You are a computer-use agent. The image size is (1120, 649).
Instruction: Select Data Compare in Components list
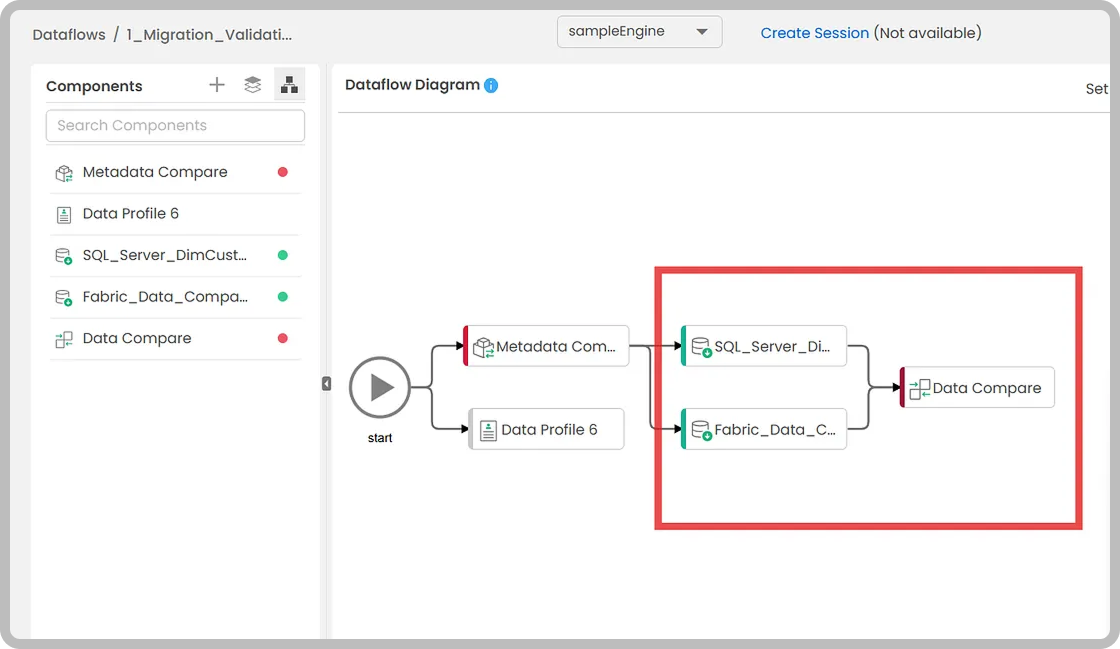pyautogui.click(x=175, y=338)
